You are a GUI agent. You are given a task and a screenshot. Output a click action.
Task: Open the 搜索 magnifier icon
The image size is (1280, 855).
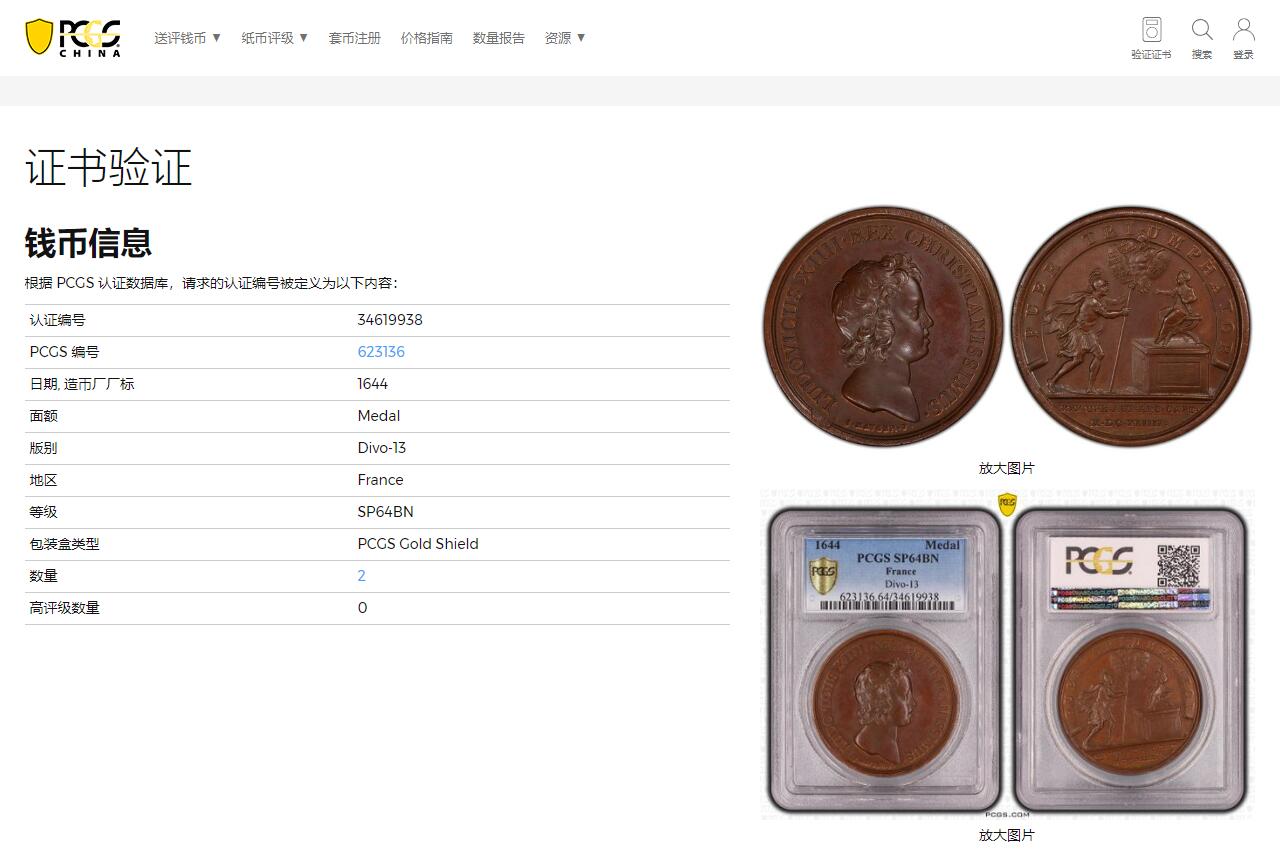[x=1202, y=39]
